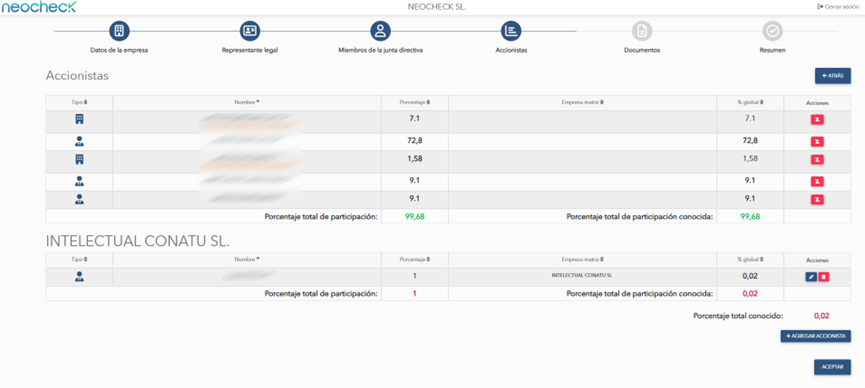Viewport: 865px width, 388px height.
Task: Sort first table by Empresa matriz column
Action: (583, 103)
